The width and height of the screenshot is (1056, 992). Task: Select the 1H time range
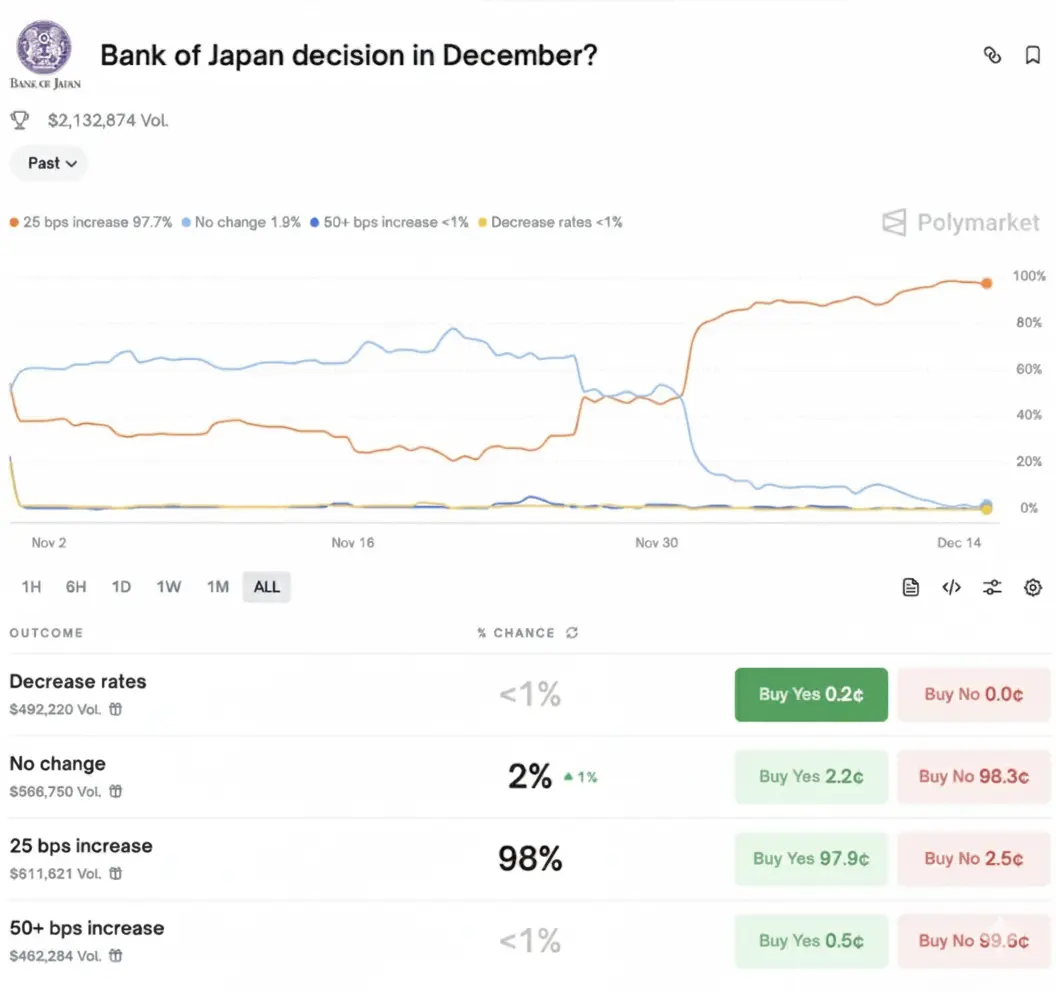point(31,587)
